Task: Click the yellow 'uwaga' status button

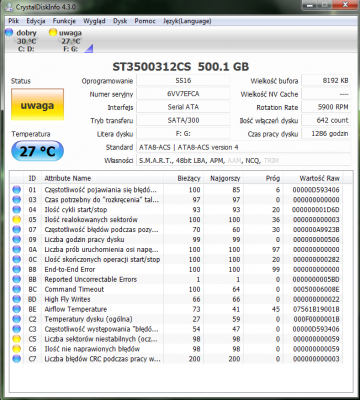Action: [x=37, y=104]
